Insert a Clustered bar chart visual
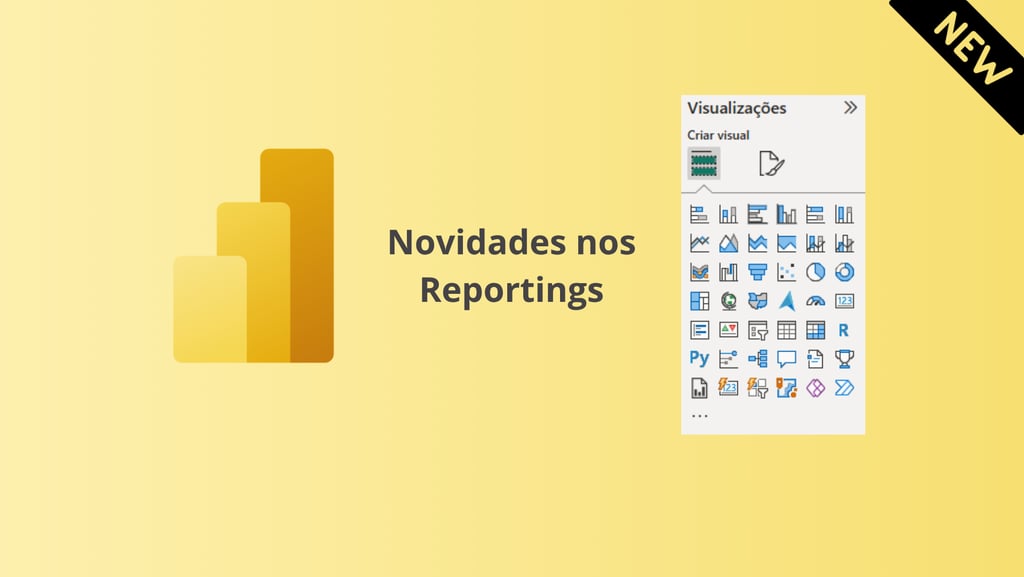Image resolution: width=1024 pixels, height=577 pixels. coord(758,214)
